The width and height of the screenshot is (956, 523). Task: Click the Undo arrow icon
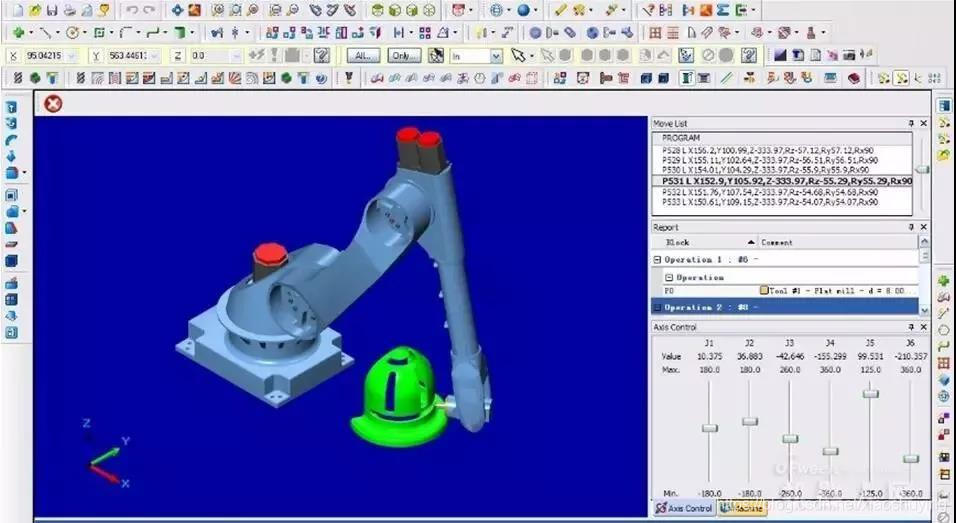(x=133, y=10)
